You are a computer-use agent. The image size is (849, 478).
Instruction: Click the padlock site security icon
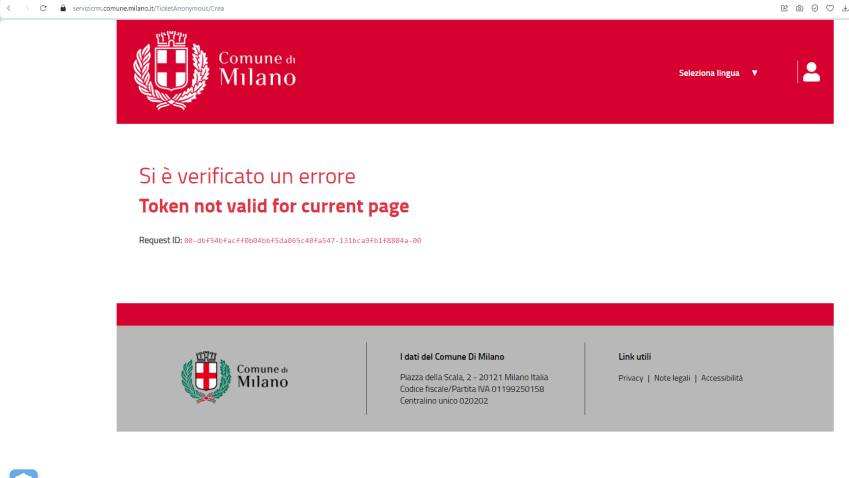pos(62,8)
